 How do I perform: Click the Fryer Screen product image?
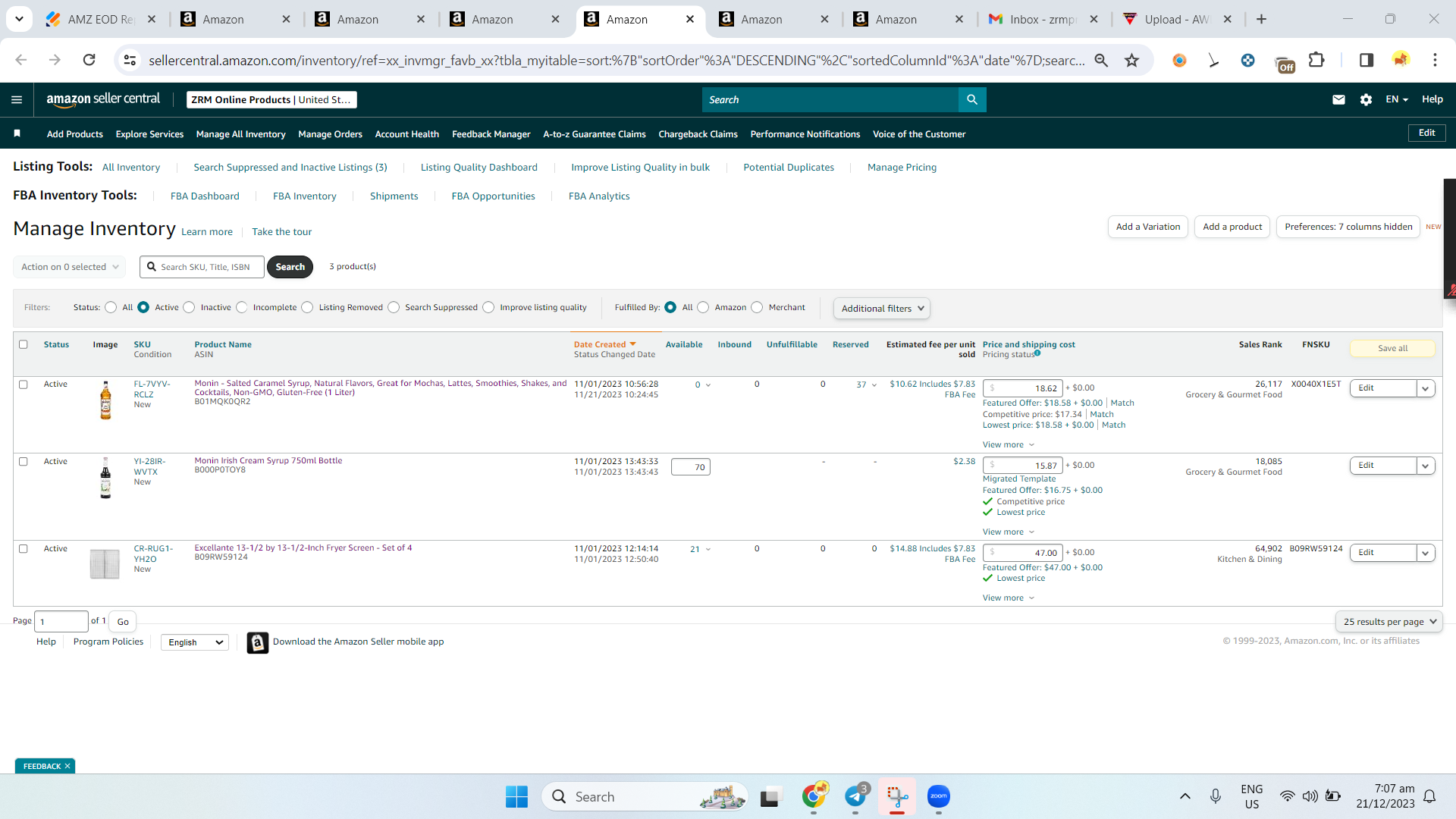[x=105, y=564]
